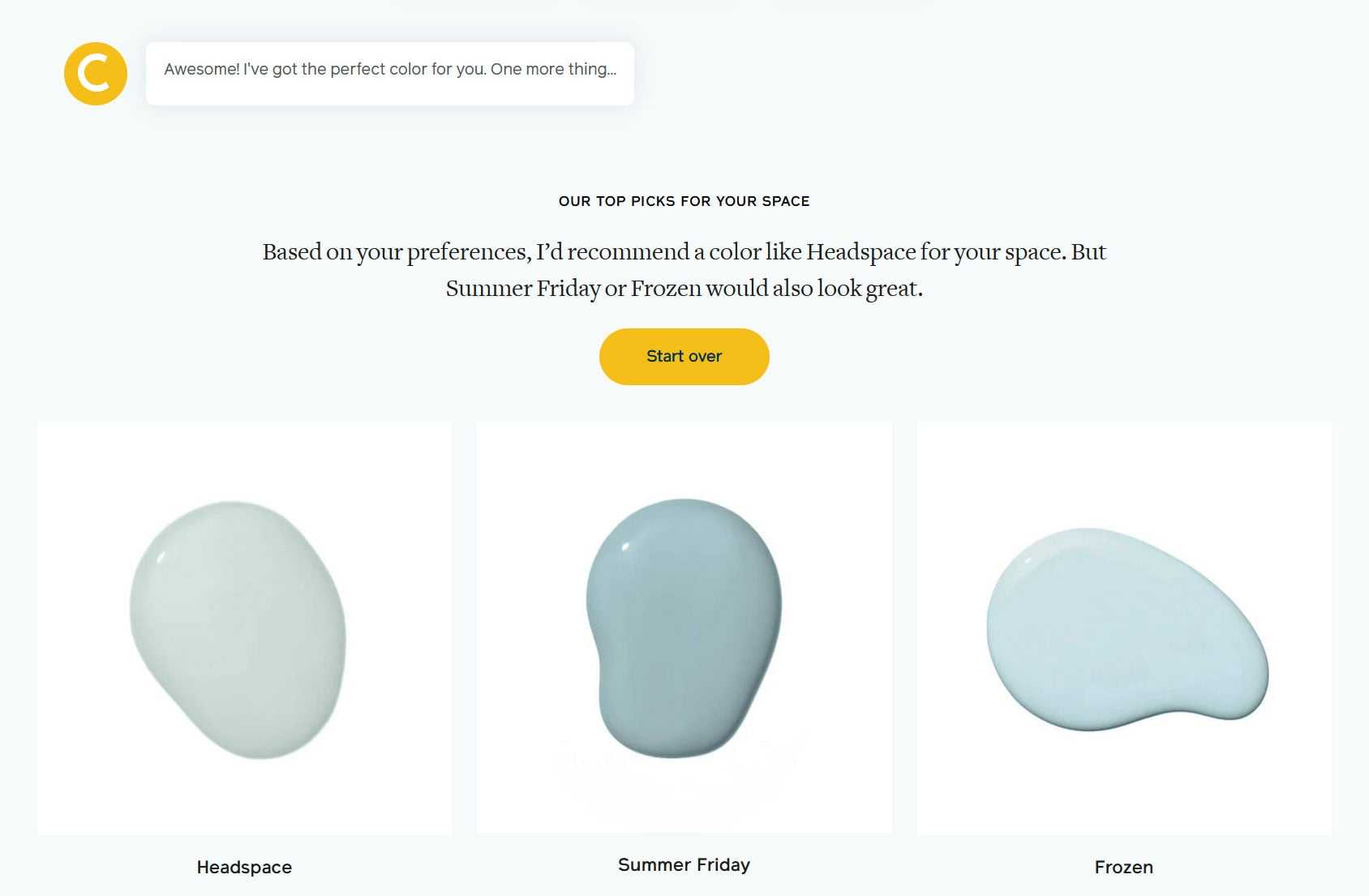Click the gloss highlight on Summer Friday blob
Viewport: 1369px width, 896px height.
pos(625,547)
